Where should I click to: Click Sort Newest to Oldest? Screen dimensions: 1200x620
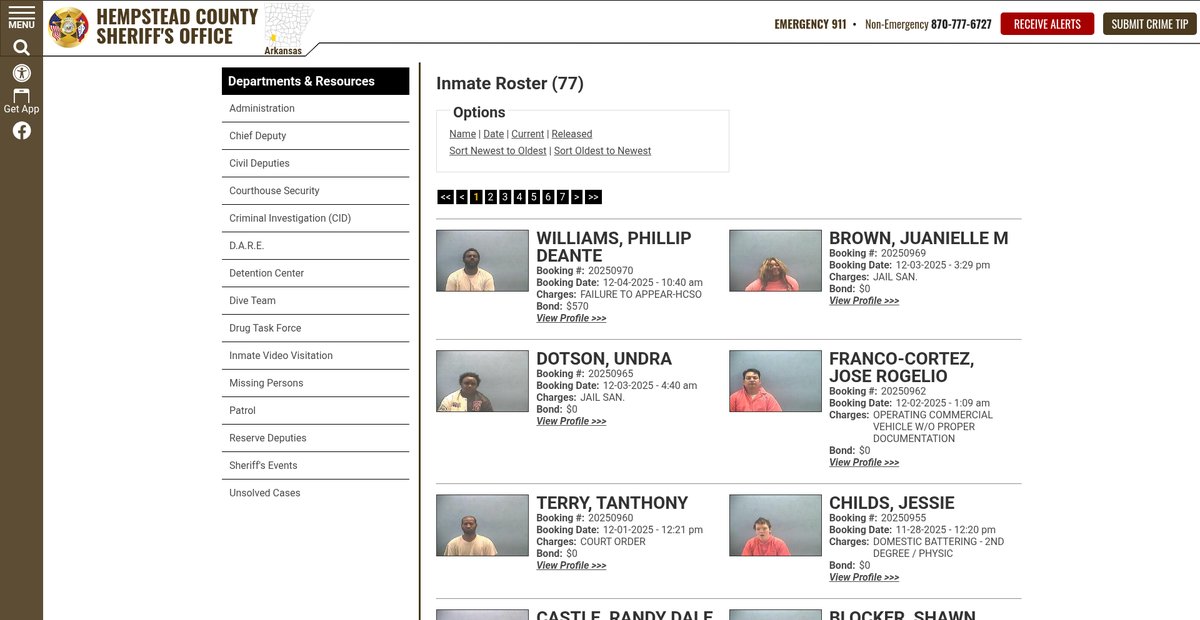[x=498, y=151]
